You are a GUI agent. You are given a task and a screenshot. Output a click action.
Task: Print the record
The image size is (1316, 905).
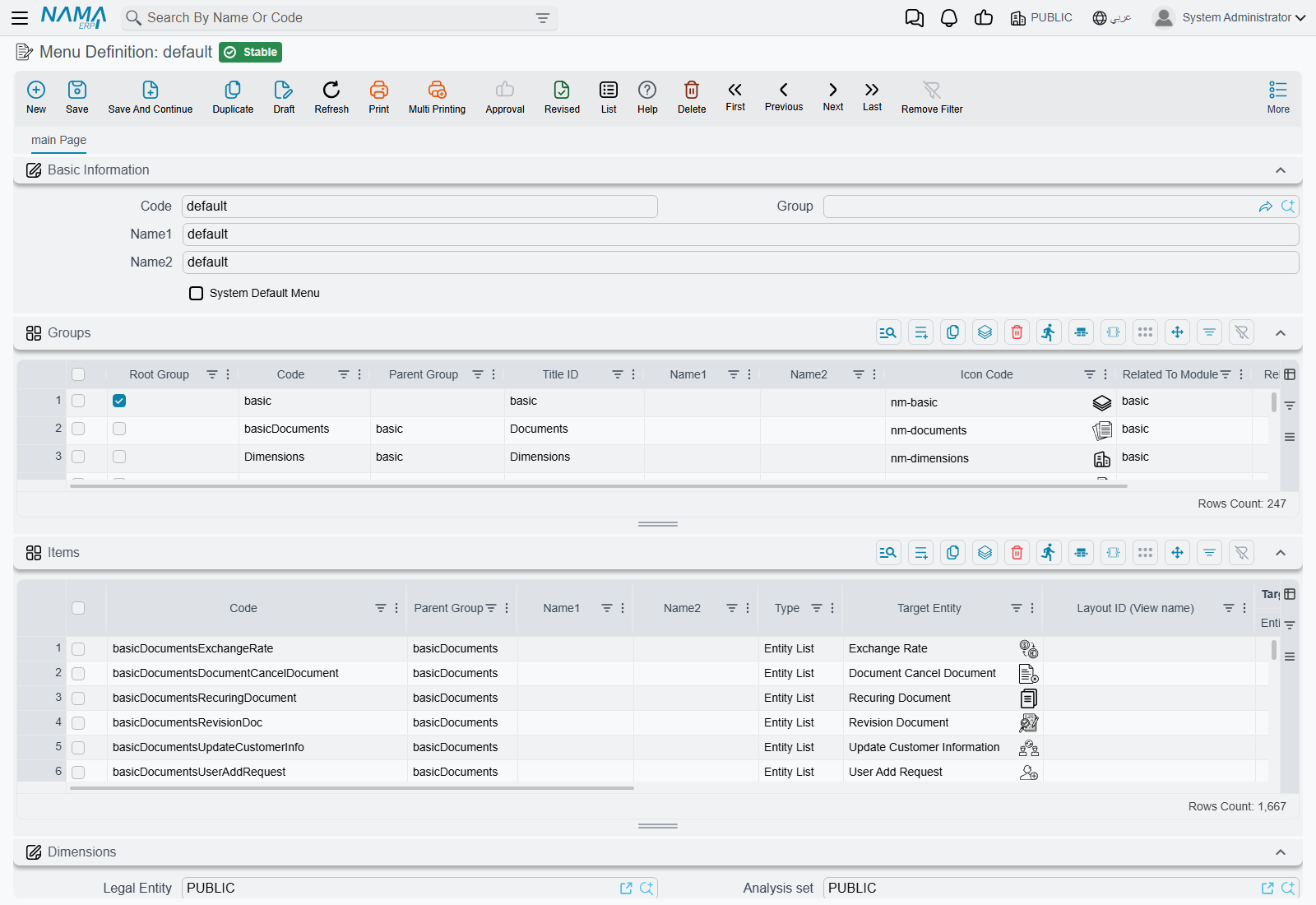pos(379,97)
